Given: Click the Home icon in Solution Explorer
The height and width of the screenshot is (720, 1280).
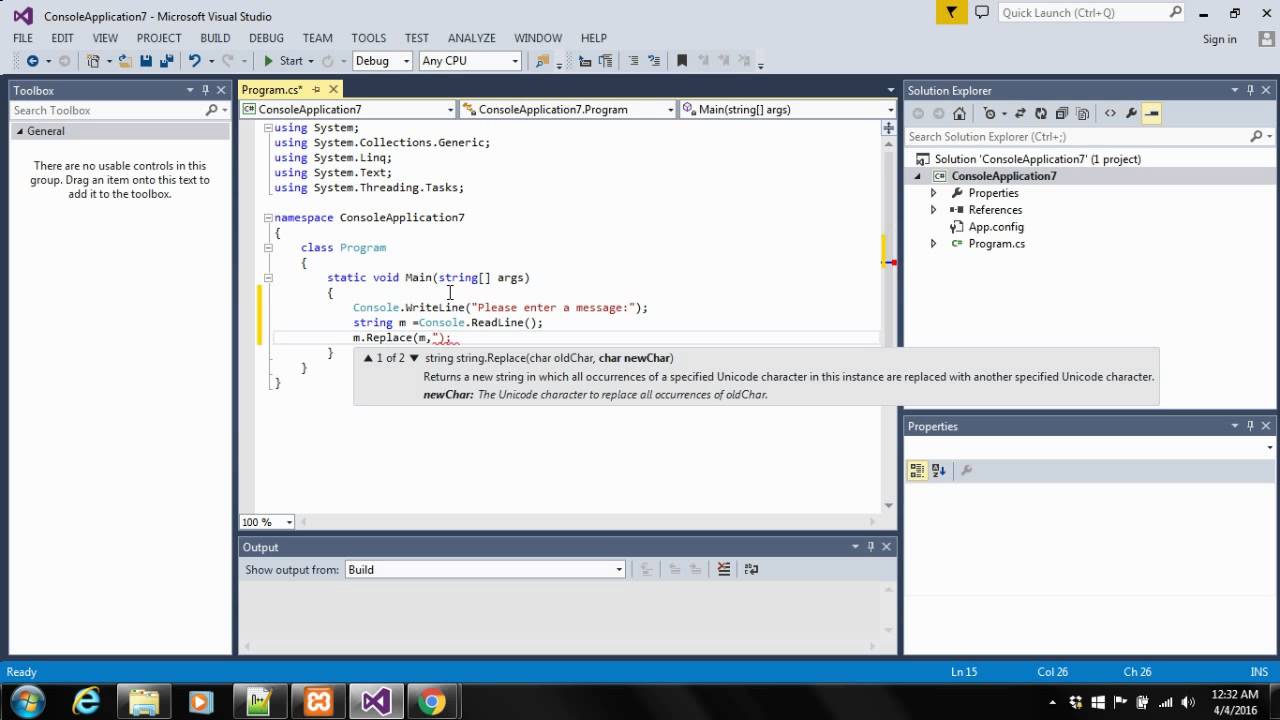Looking at the screenshot, I should click(x=959, y=113).
